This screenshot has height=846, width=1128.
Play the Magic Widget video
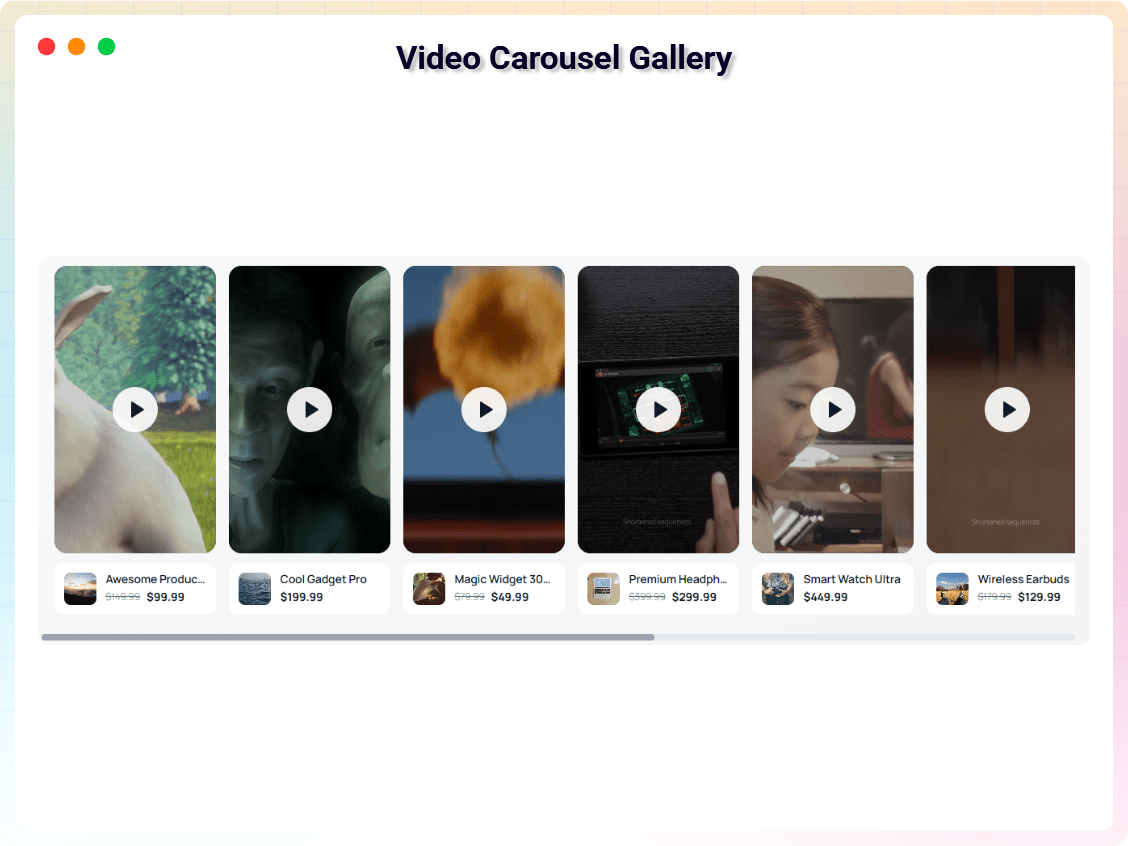point(484,409)
